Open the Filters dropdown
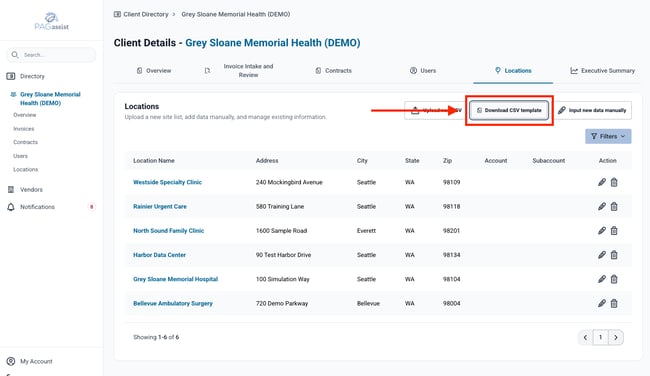 pos(608,136)
